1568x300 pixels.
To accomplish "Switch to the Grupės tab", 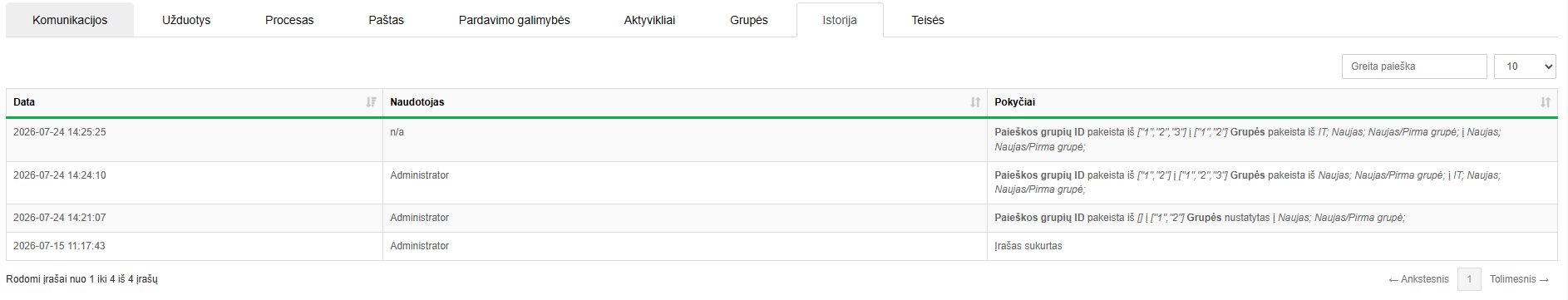I will 748,20.
